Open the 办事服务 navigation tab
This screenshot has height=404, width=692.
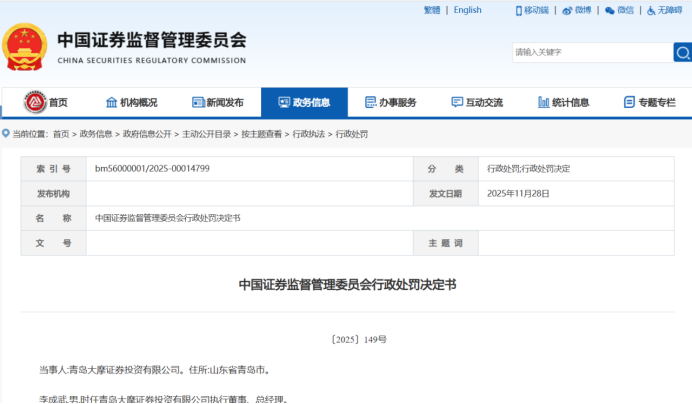pos(390,102)
